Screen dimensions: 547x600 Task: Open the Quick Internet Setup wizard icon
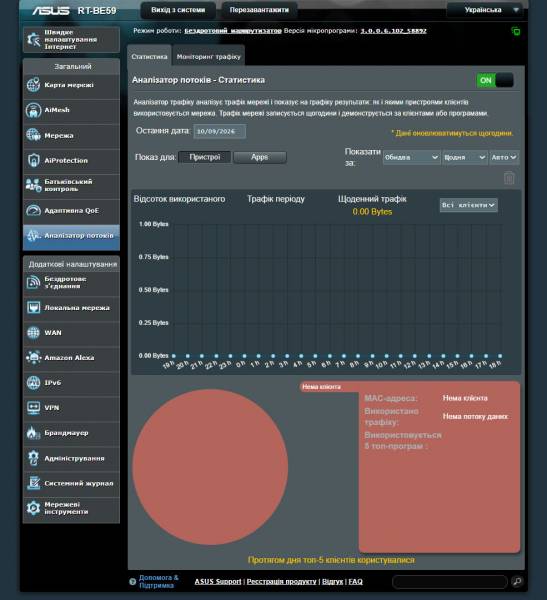(x=33, y=39)
